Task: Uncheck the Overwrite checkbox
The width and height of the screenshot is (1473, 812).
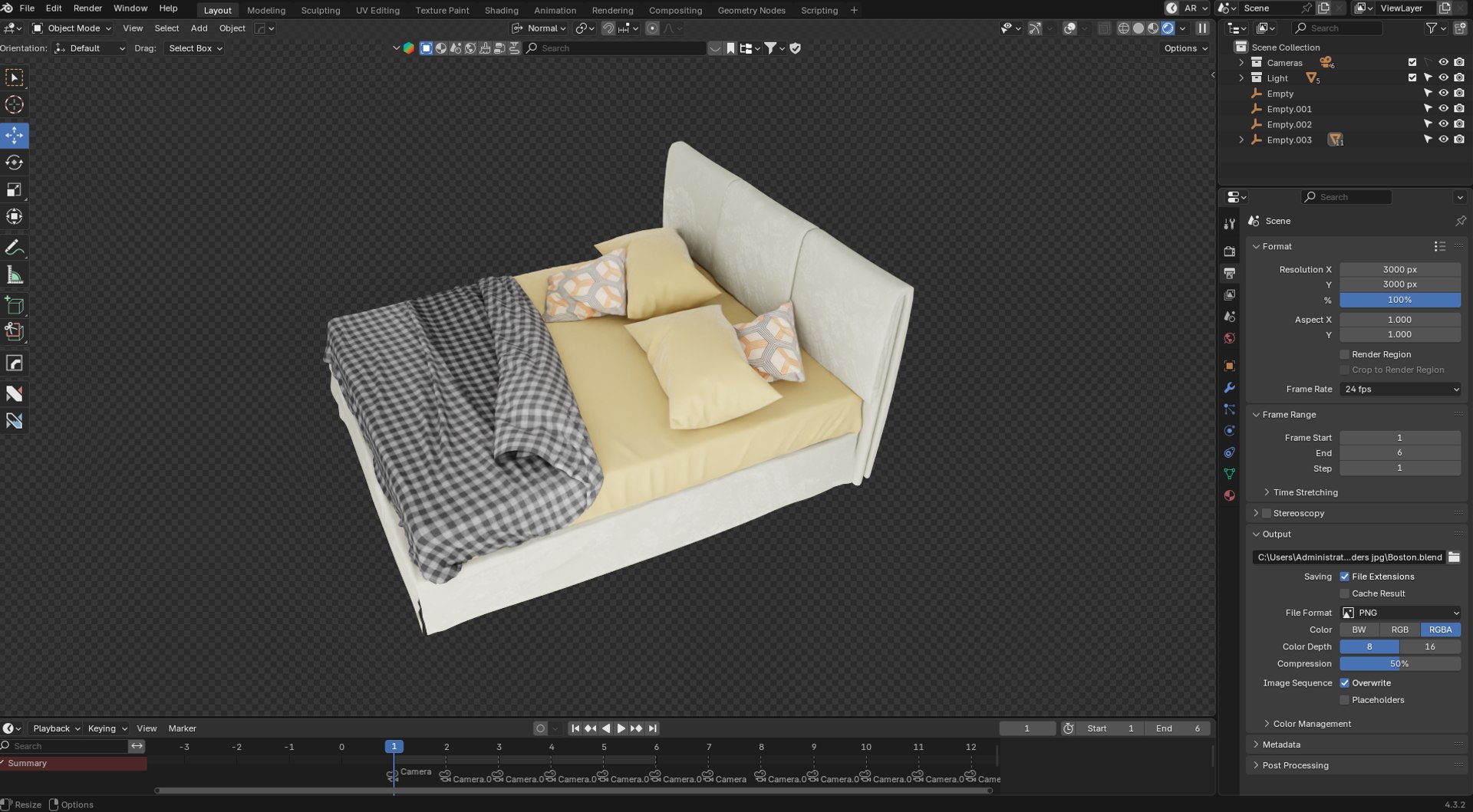Action: pos(1344,683)
